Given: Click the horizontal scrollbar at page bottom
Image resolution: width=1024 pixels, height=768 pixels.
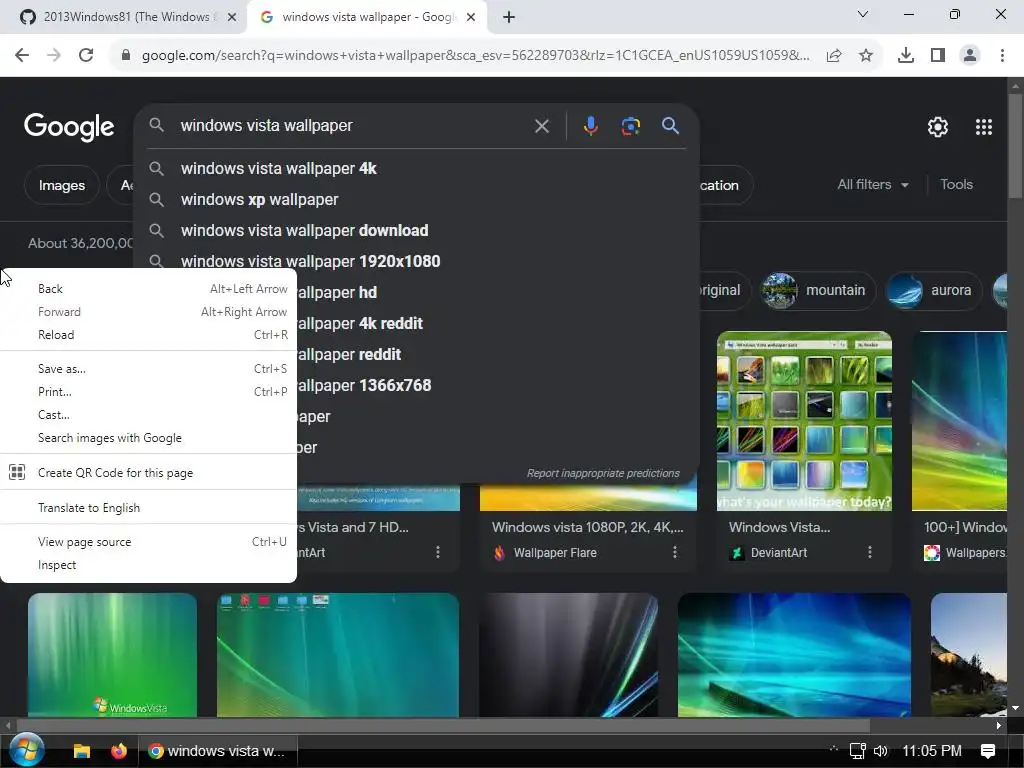Looking at the screenshot, I should tap(443, 726).
